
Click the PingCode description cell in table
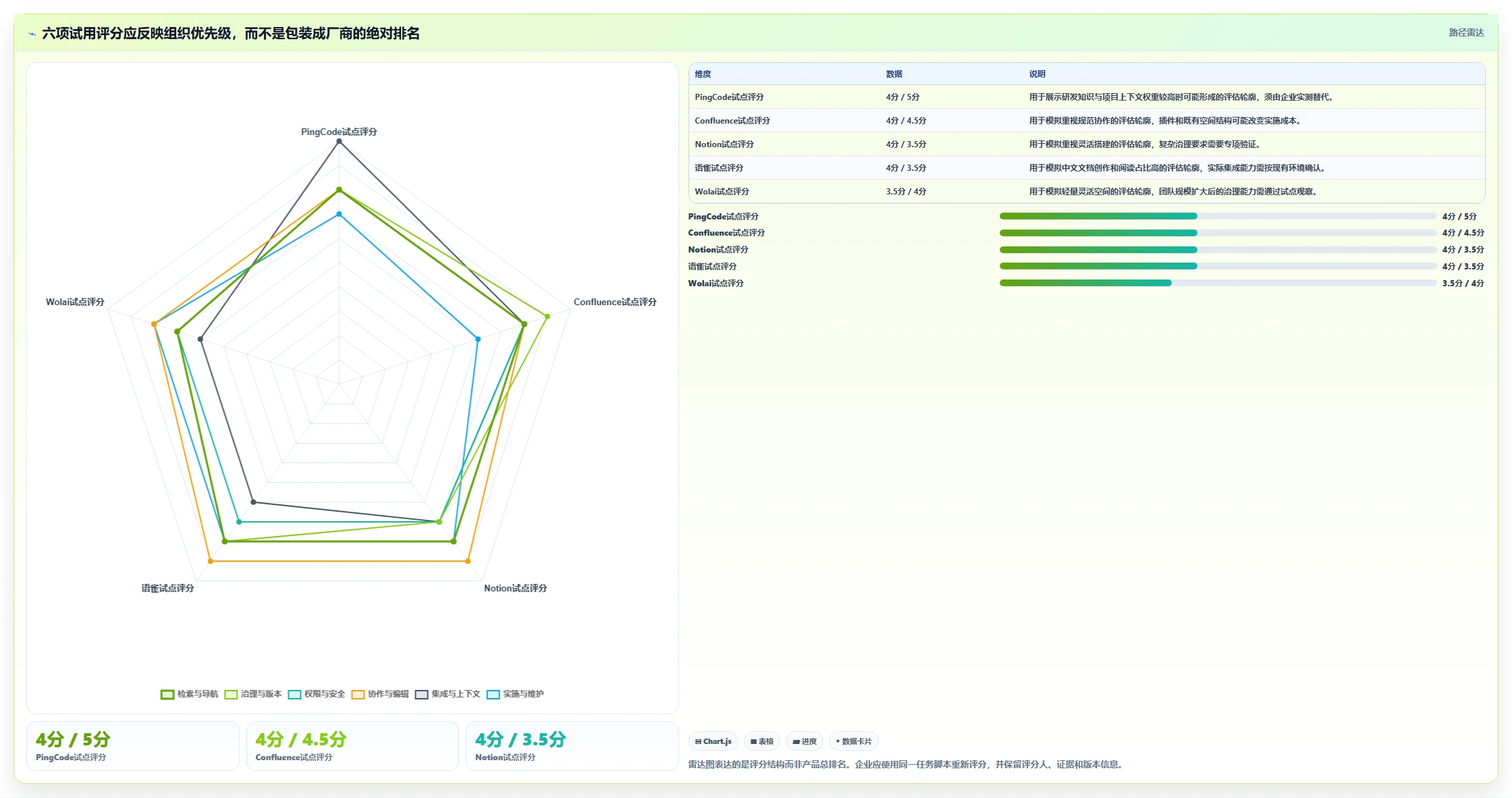1181,97
